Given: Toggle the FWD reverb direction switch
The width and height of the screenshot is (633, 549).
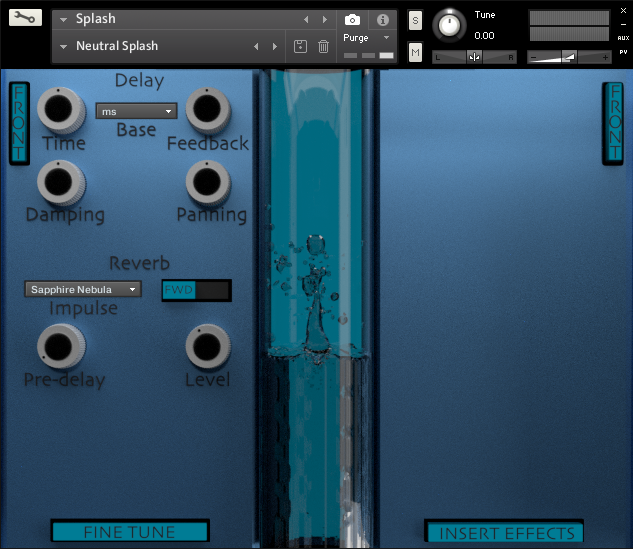Looking at the screenshot, I should [197, 290].
